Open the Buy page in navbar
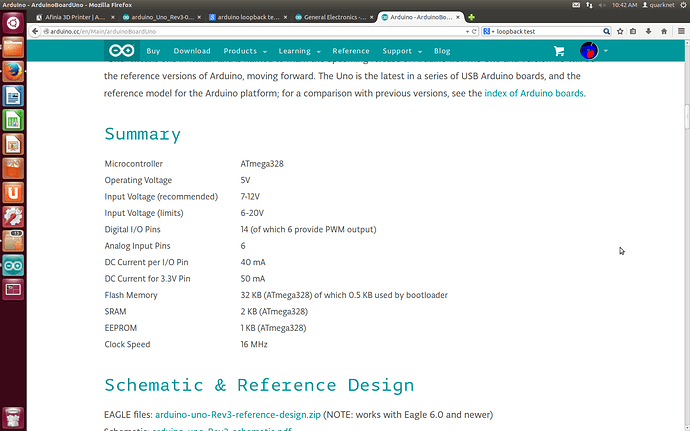This screenshot has width=690, height=431. click(x=153, y=51)
